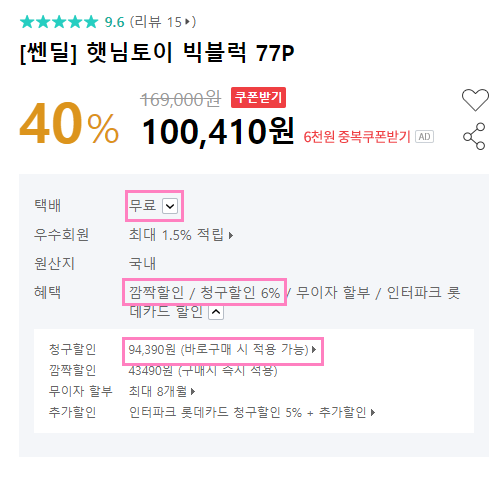Click the 6천원 중복쿠폰받기 link

357,137
